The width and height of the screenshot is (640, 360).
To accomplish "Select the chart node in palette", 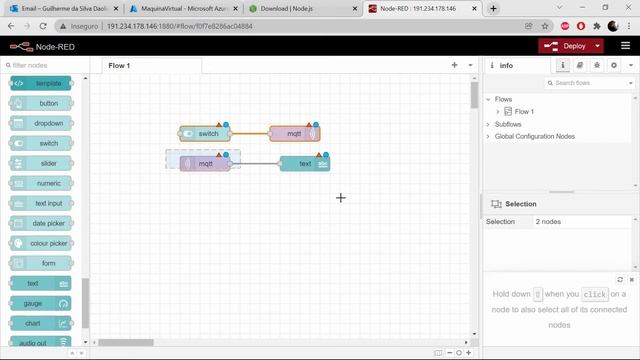I will 41,323.
